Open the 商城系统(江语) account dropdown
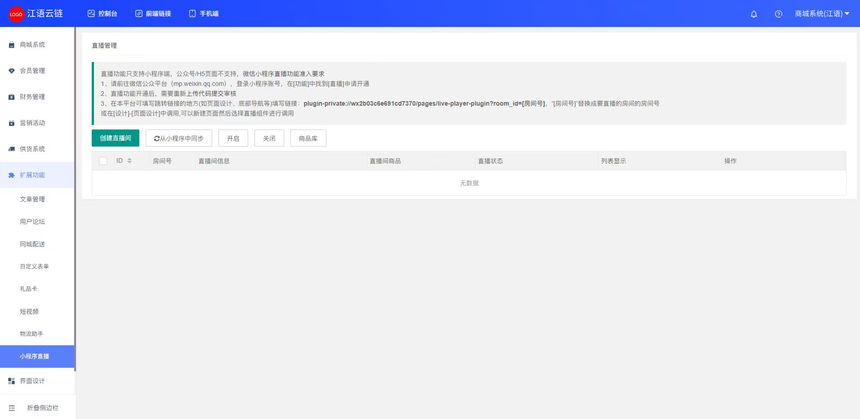Image resolution: width=860 pixels, height=419 pixels. (820, 14)
